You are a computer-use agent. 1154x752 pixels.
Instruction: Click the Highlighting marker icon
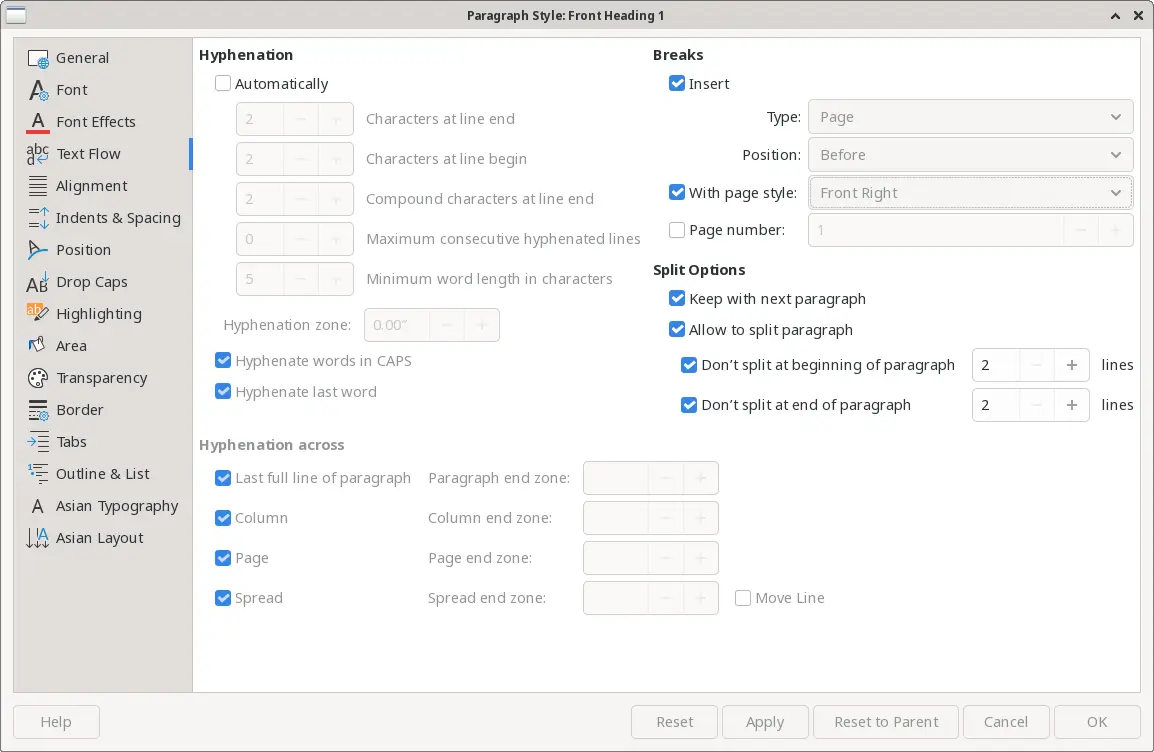click(38, 313)
